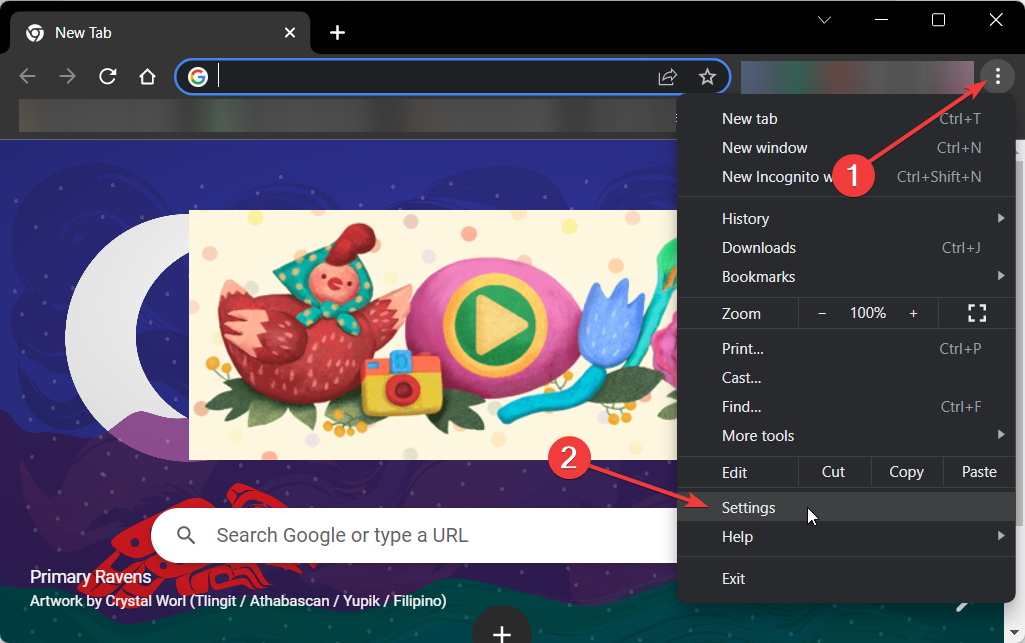Select the New Tab browser tab
This screenshot has height=643, width=1025.
160,33
